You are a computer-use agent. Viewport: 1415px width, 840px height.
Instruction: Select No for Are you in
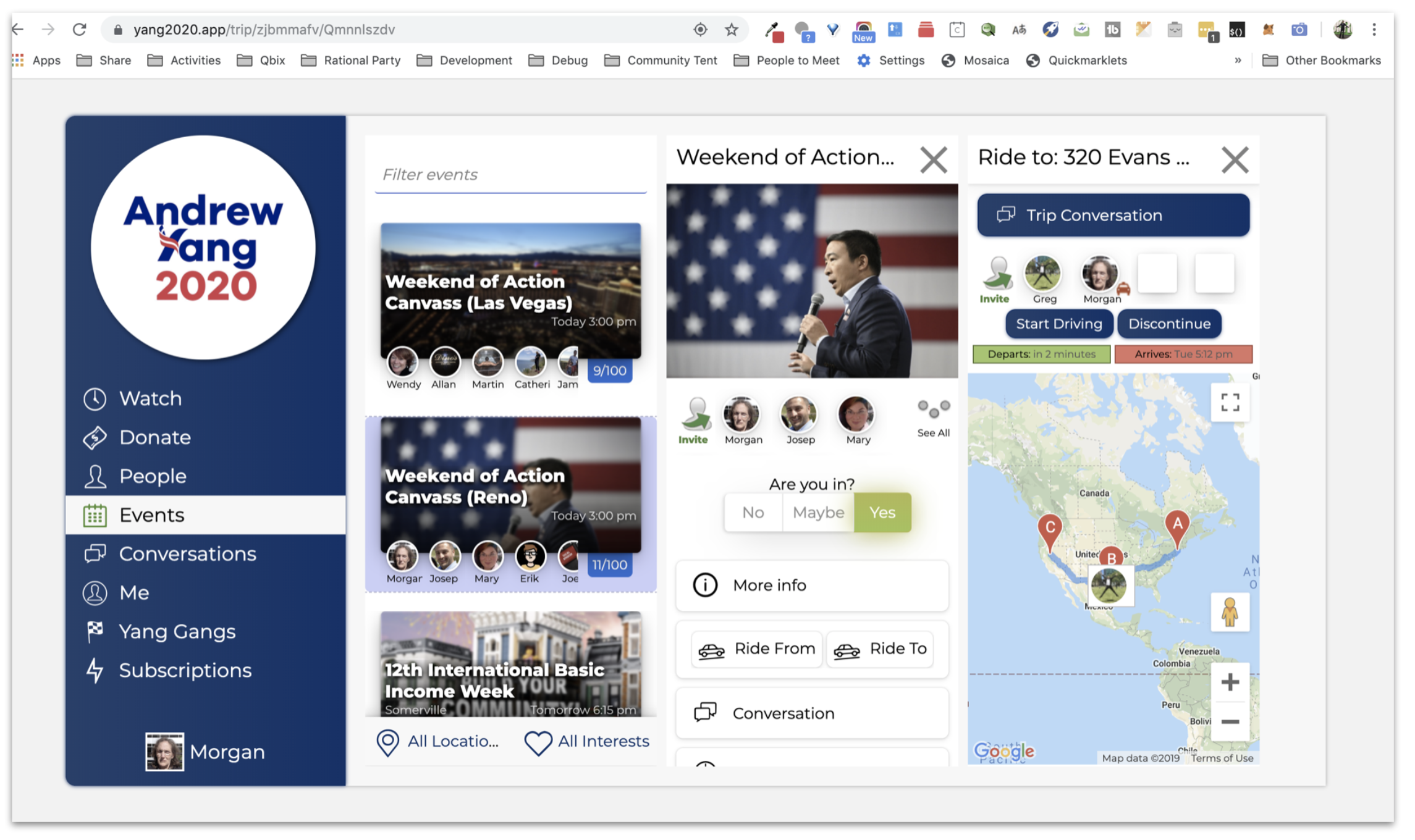[753, 513]
